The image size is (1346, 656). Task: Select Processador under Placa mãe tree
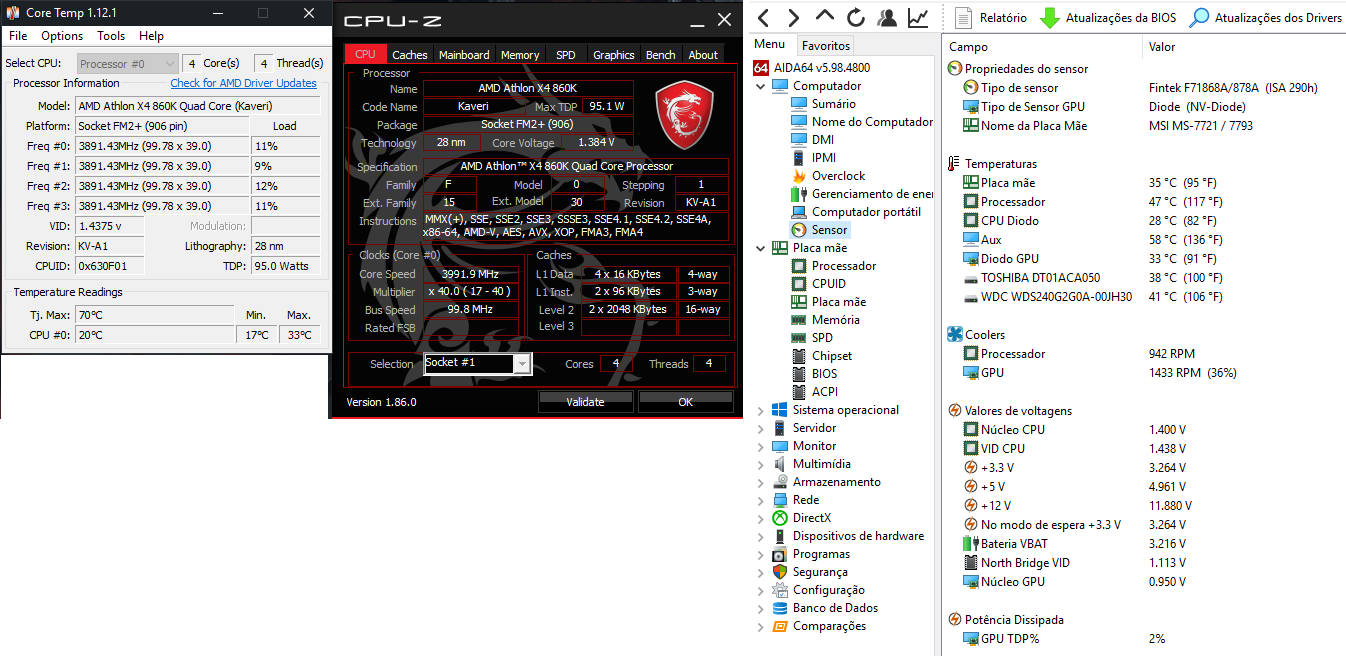(x=834, y=266)
